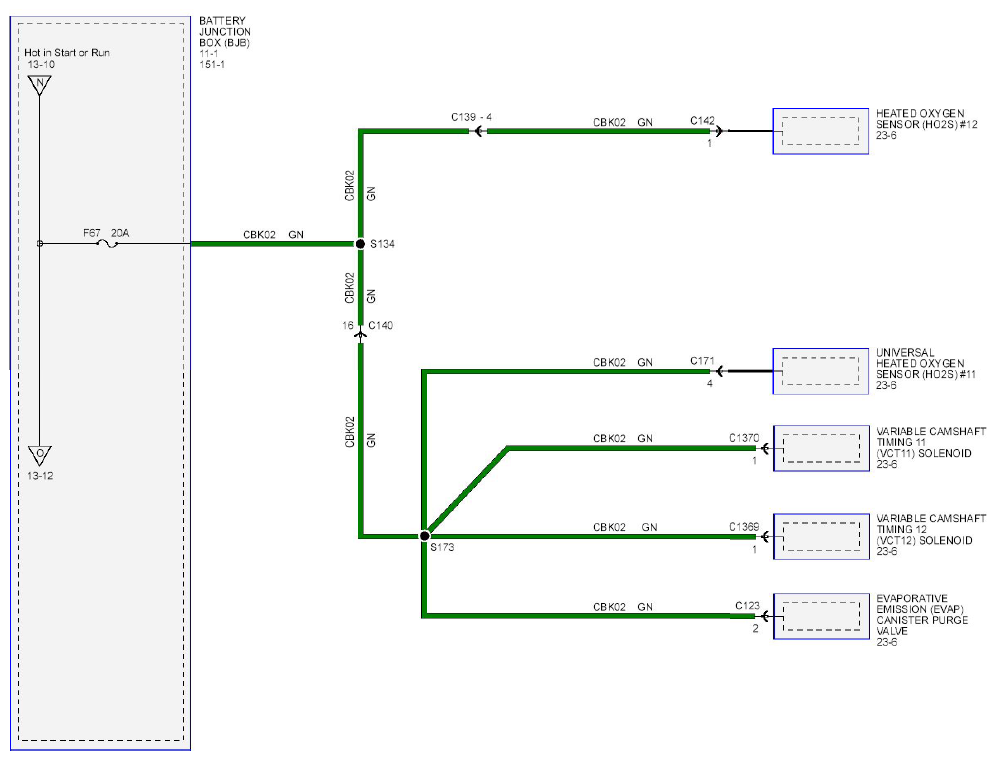Image resolution: width=996 pixels, height=760 pixels.
Task: Click "CBK02 GN" label between junction box and S134
Action: 273,234
